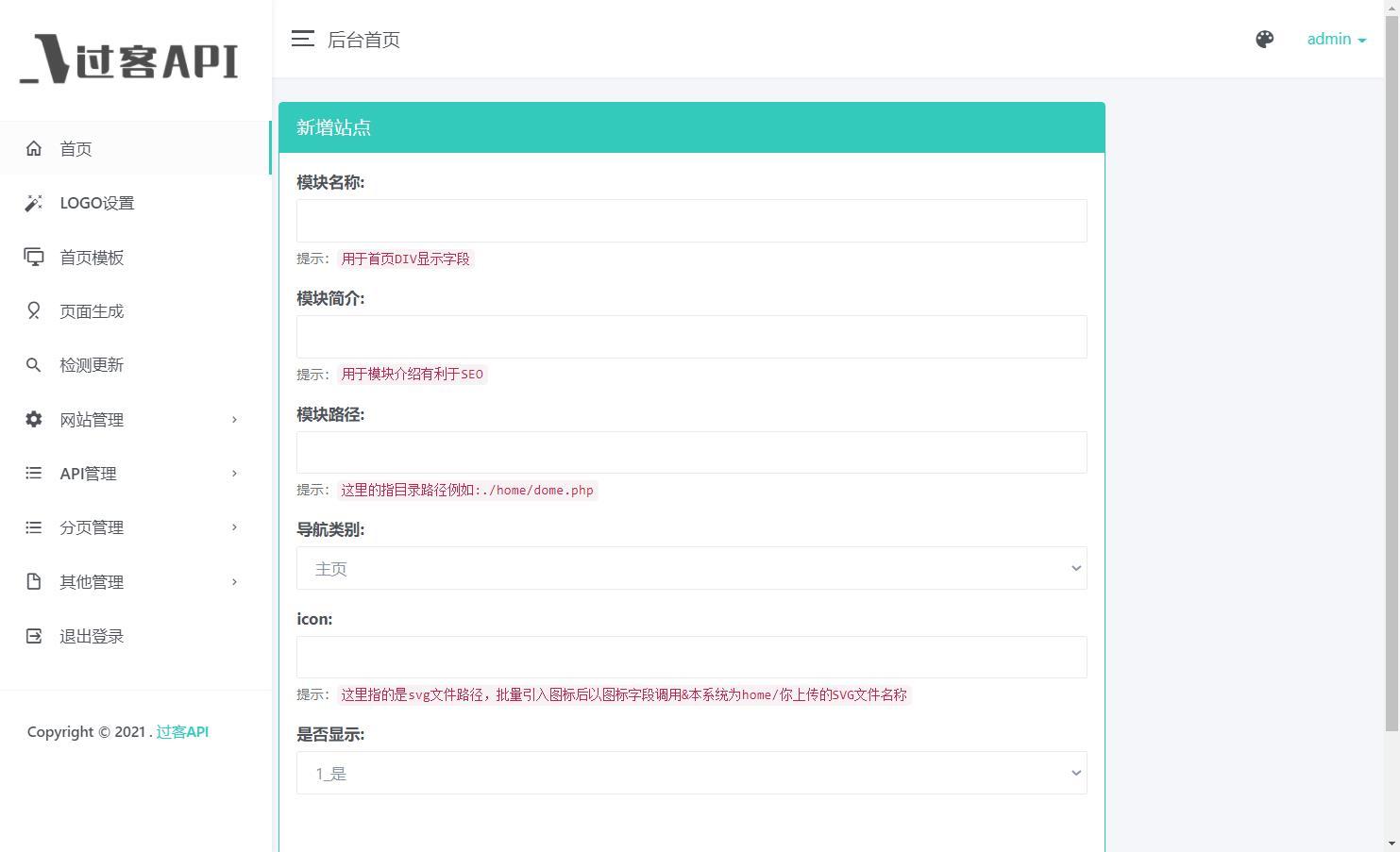This screenshot has width=1400, height=852.
Task: Click the 过客API footer link
Action: point(182,731)
